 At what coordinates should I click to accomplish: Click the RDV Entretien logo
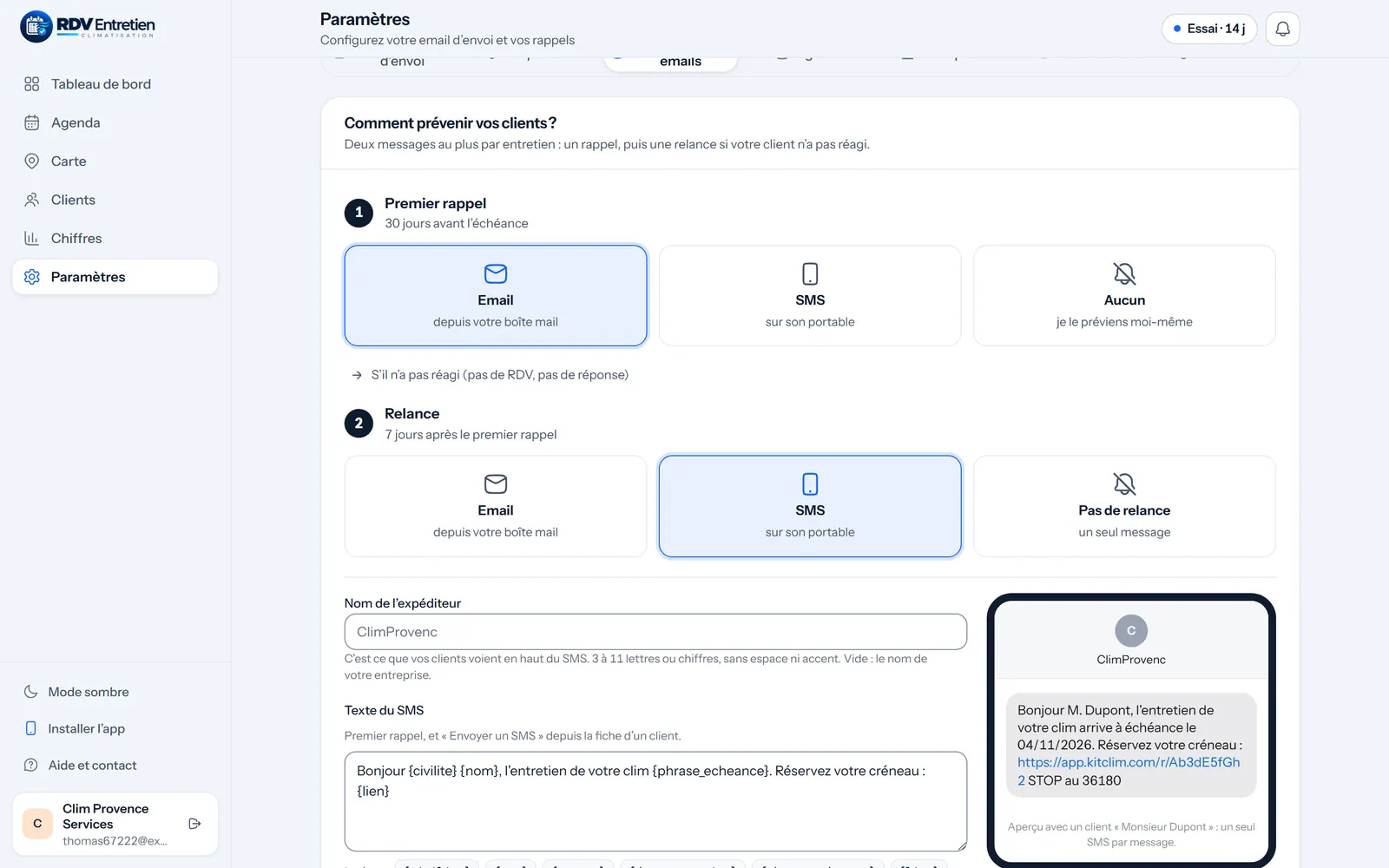[88, 27]
